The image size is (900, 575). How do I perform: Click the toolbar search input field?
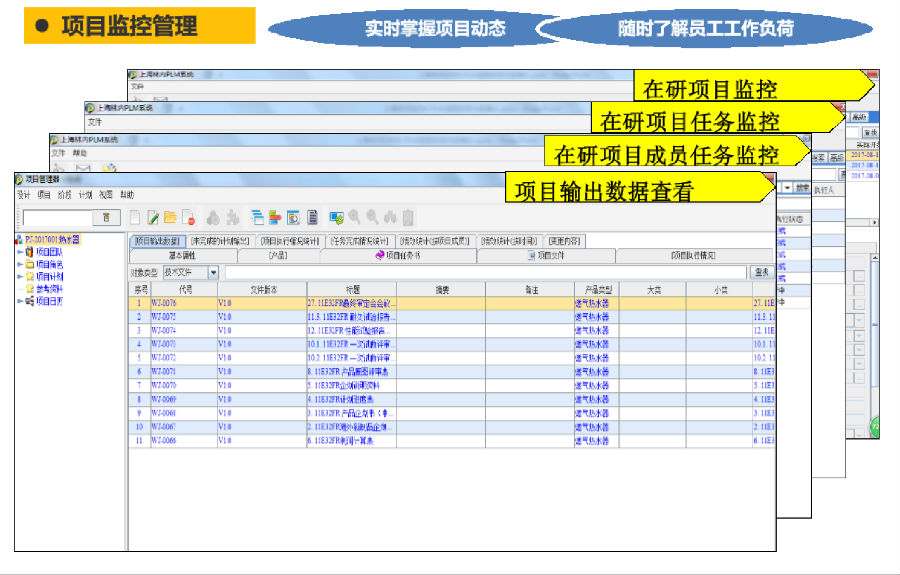point(57,217)
